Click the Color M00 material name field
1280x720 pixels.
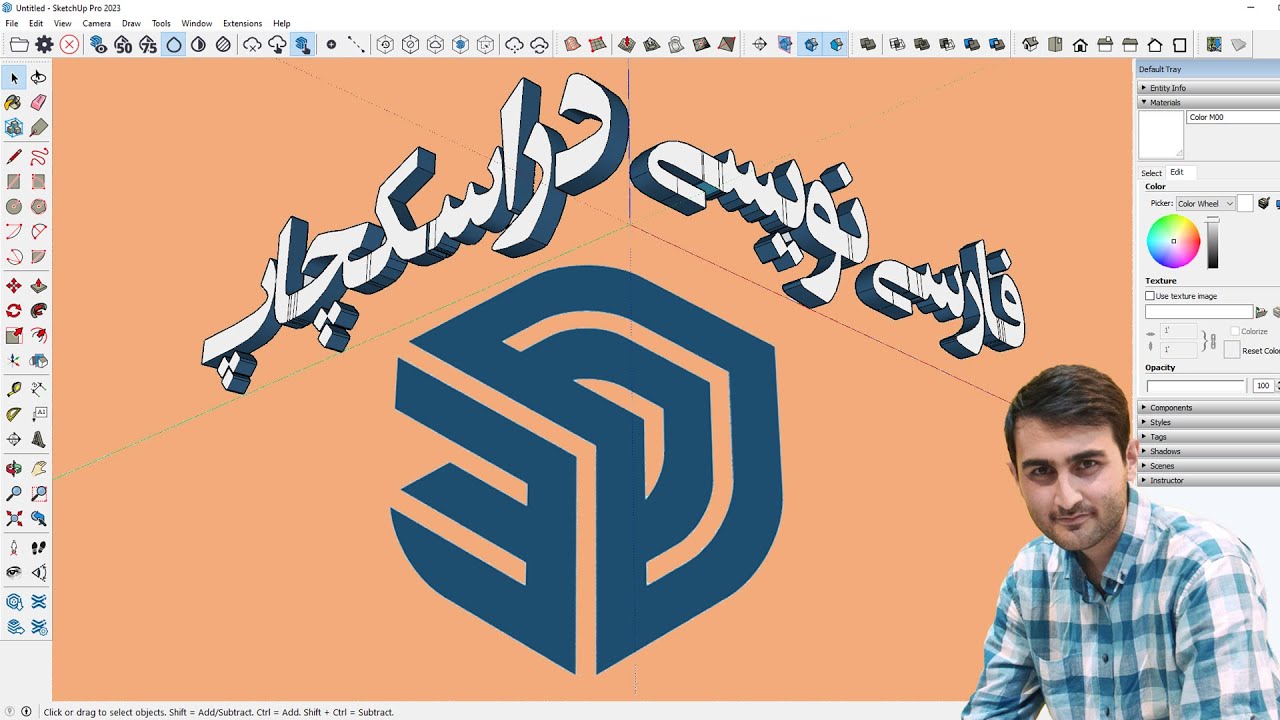(x=1233, y=117)
